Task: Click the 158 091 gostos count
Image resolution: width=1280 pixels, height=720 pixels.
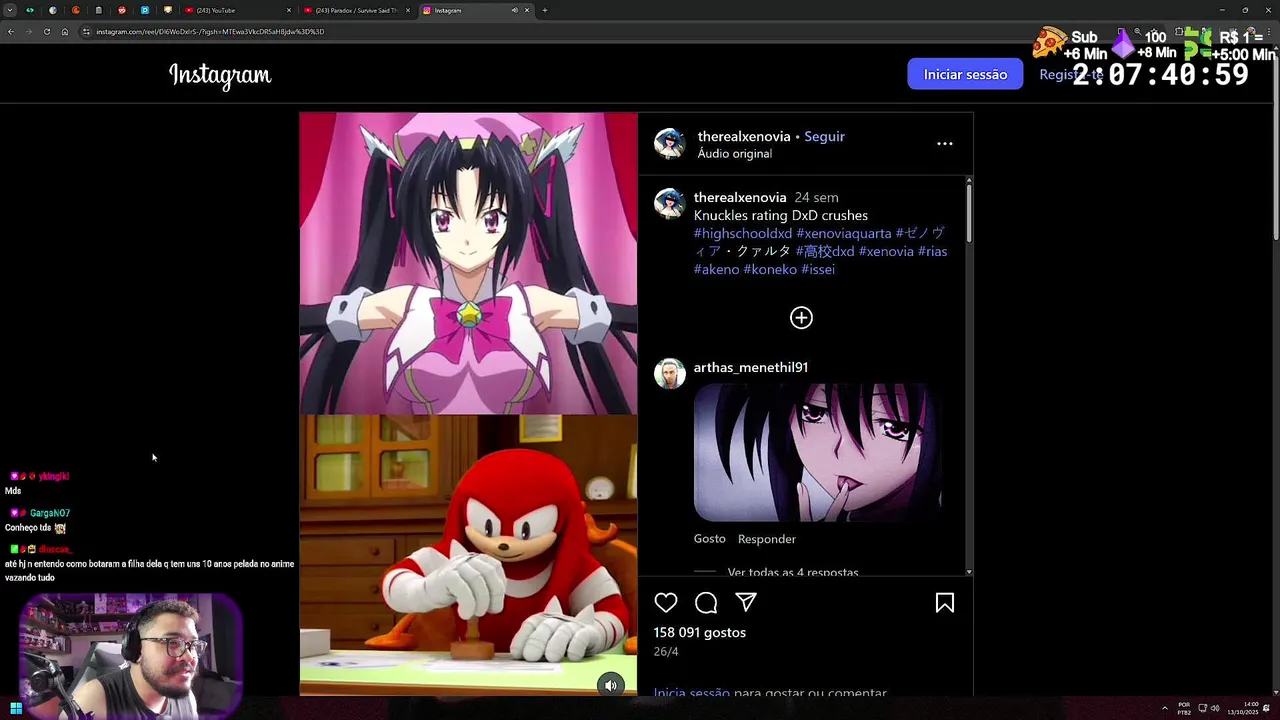Action: pyautogui.click(x=700, y=632)
